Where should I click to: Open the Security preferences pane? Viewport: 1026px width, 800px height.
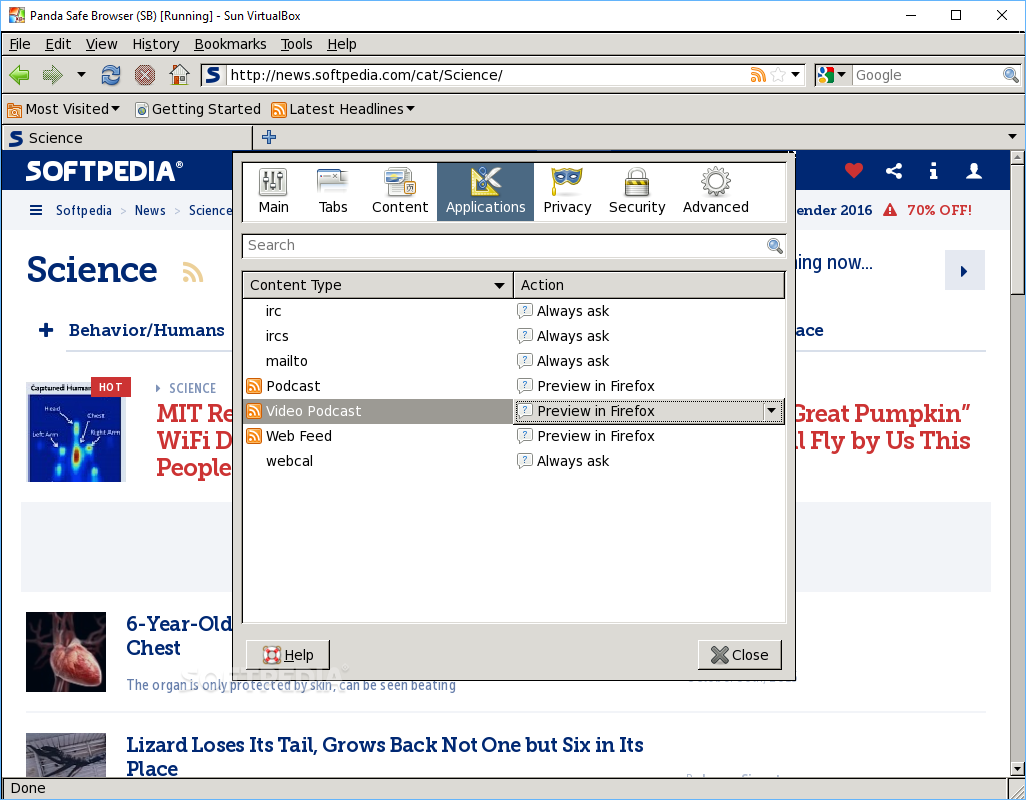637,191
